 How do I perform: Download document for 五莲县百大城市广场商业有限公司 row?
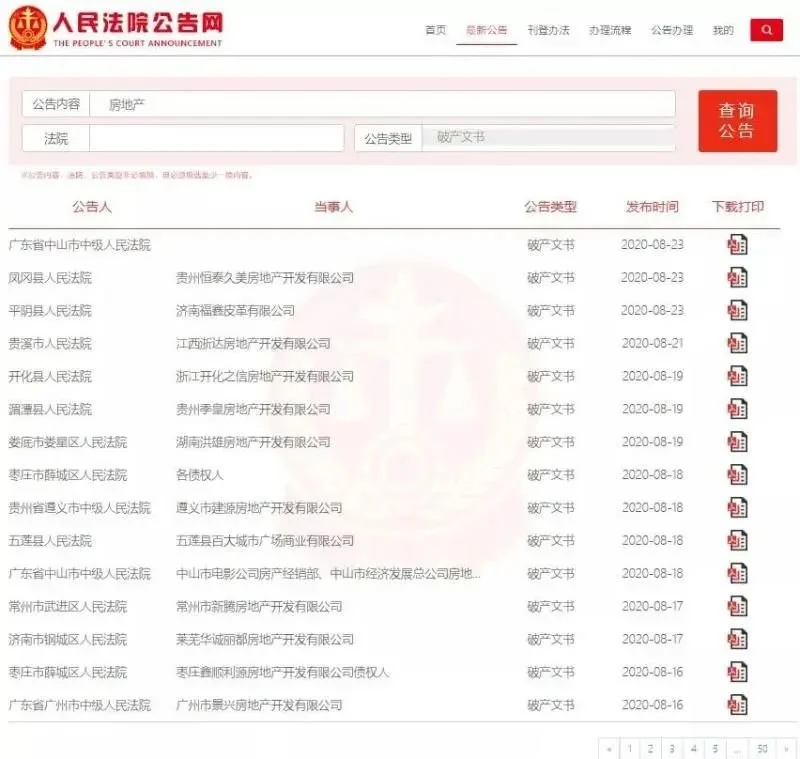[x=737, y=541]
